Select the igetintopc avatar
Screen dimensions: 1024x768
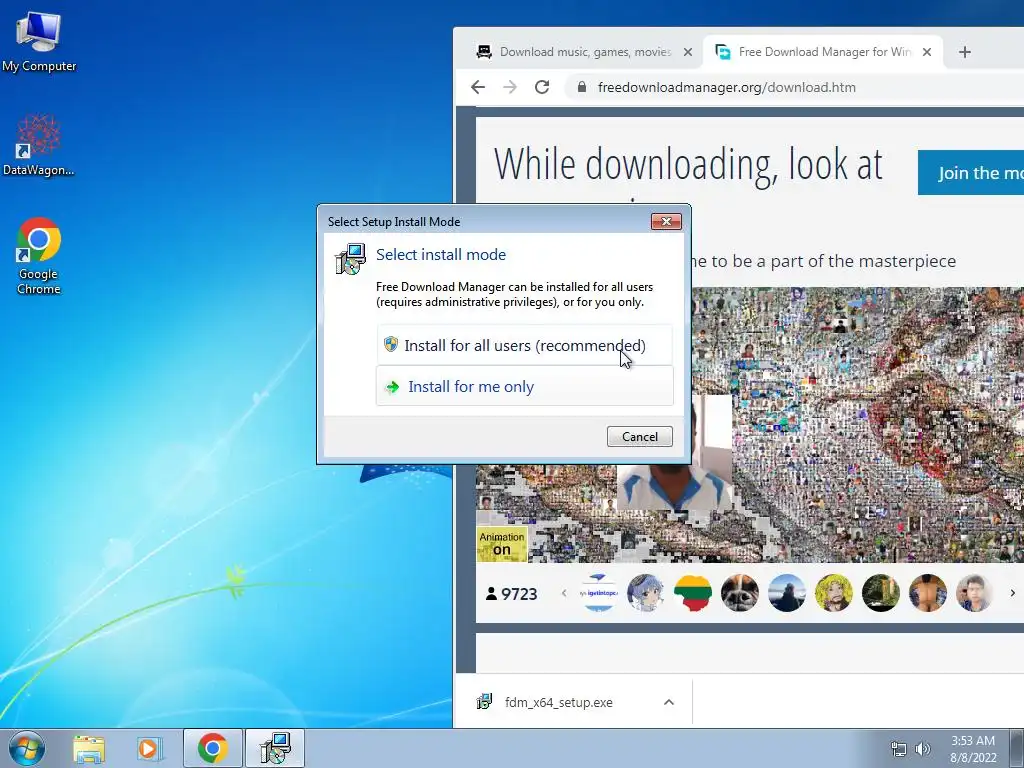click(599, 593)
